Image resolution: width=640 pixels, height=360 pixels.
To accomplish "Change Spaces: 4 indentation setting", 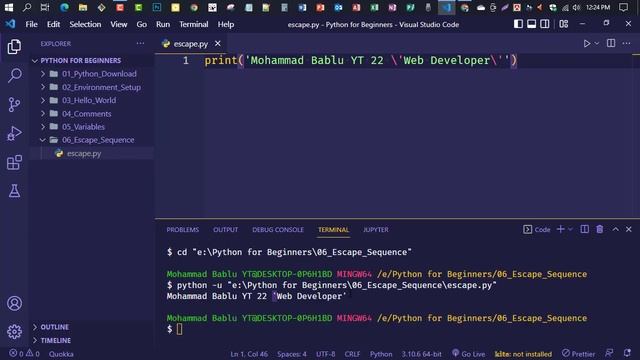I will [292, 354].
